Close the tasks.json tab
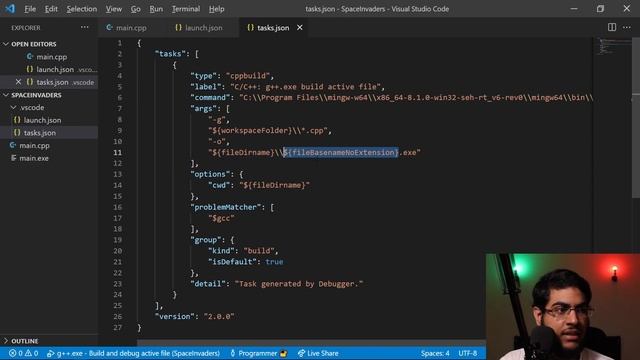The height and width of the screenshot is (360, 640). [x=300, y=27]
